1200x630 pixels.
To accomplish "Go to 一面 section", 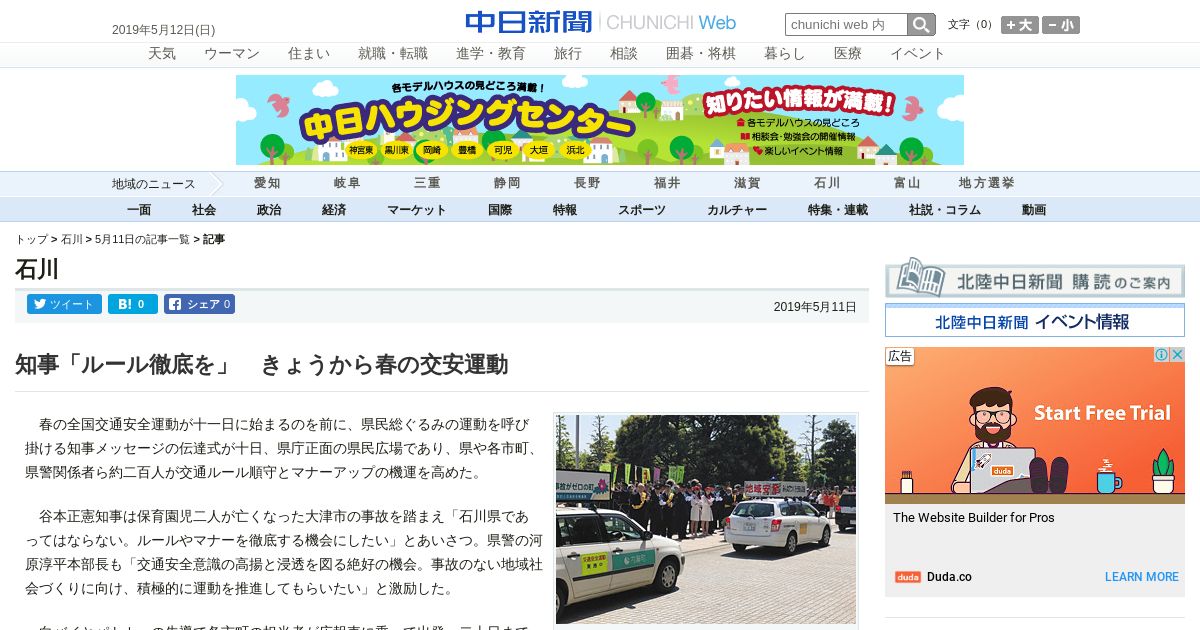I will click(x=139, y=210).
